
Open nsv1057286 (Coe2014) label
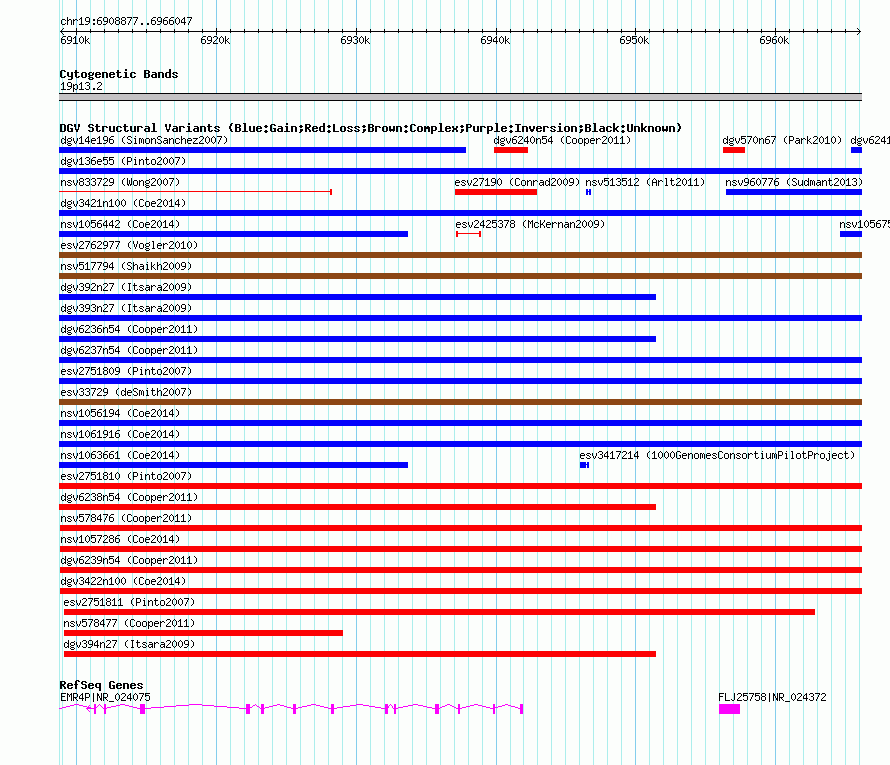(x=120, y=539)
